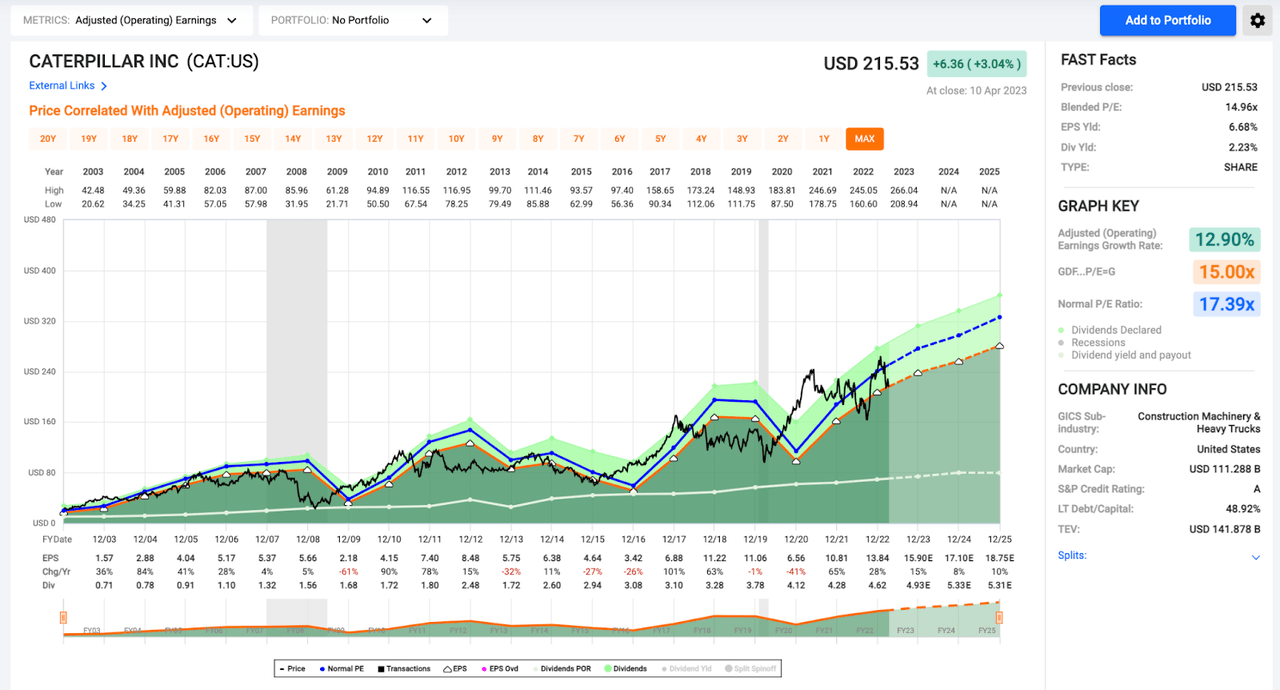Select the 7Y time range
The width and height of the screenshot is (1280, 690).
click(578, 139)
